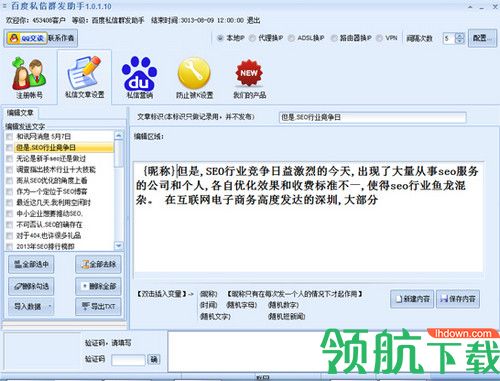This screenshot has height=381, width=500.
Task: Select the 代理换IP radio button
Action: [x=252, y=38]
